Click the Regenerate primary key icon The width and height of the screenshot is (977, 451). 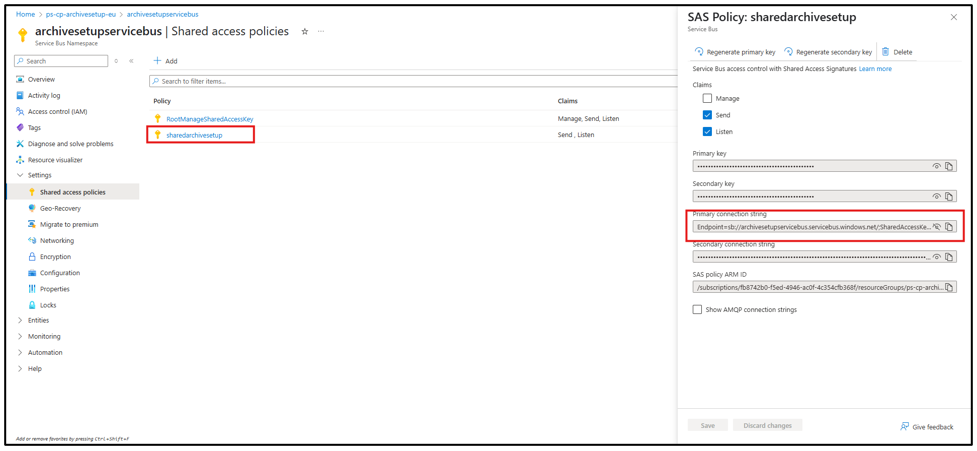click(698, 52)
